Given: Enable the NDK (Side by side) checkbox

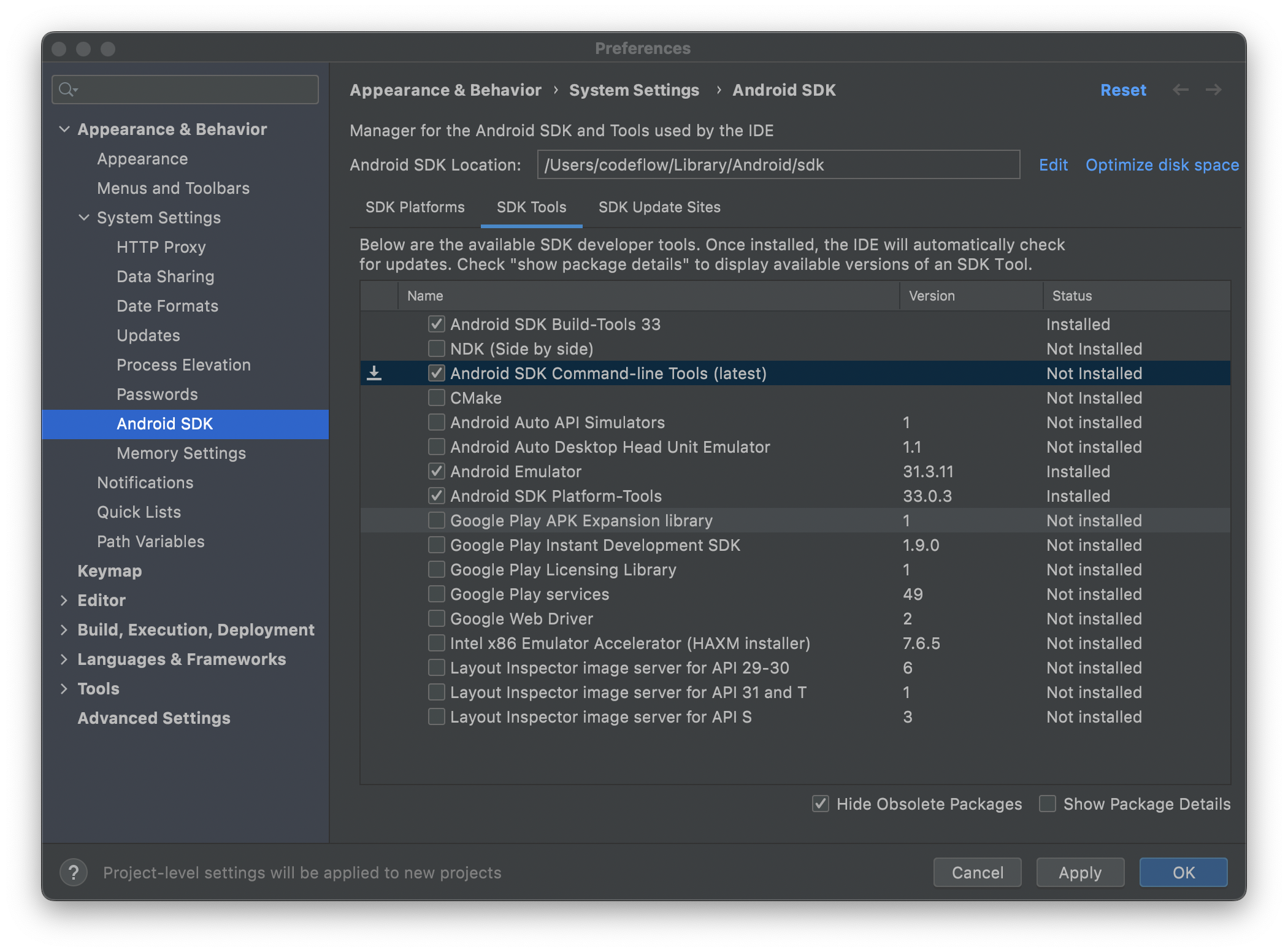Looking at the screenshot, I should click(436, 348).
